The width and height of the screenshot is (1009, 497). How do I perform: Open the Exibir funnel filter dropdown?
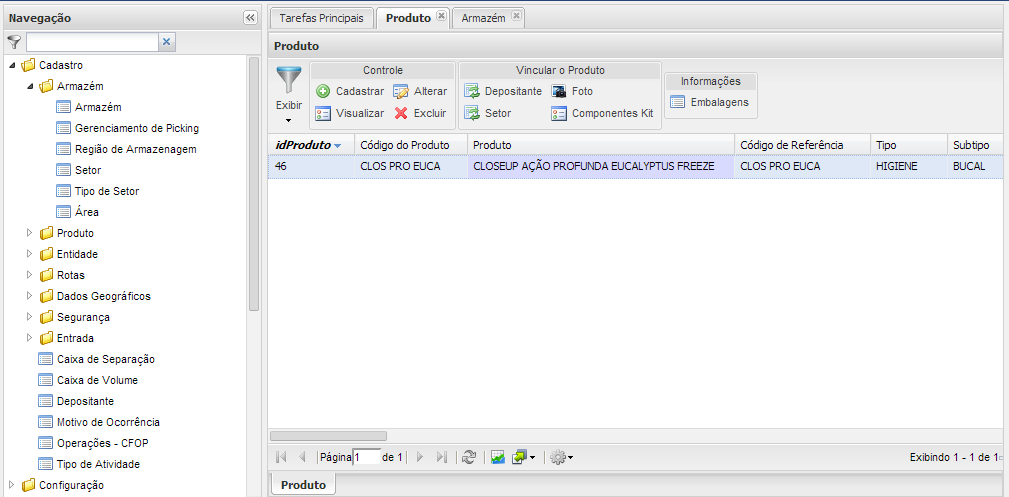(288, 95)
